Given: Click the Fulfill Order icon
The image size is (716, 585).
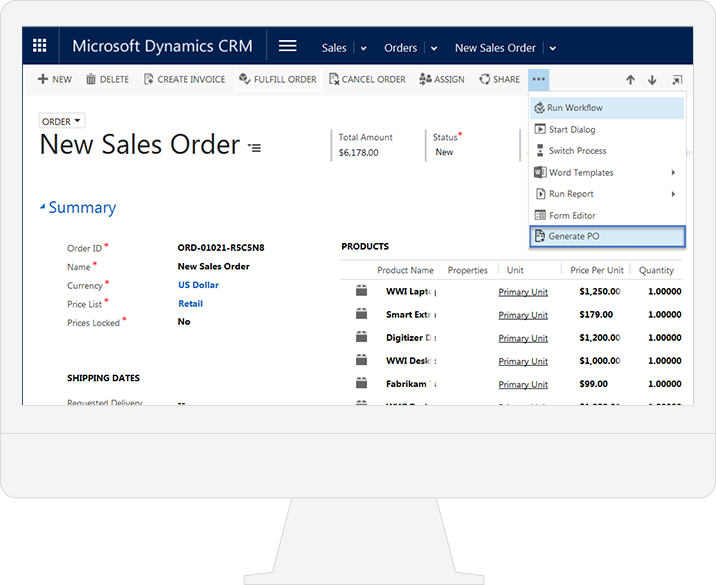Looking at the screenshot, I should [245, 79].
